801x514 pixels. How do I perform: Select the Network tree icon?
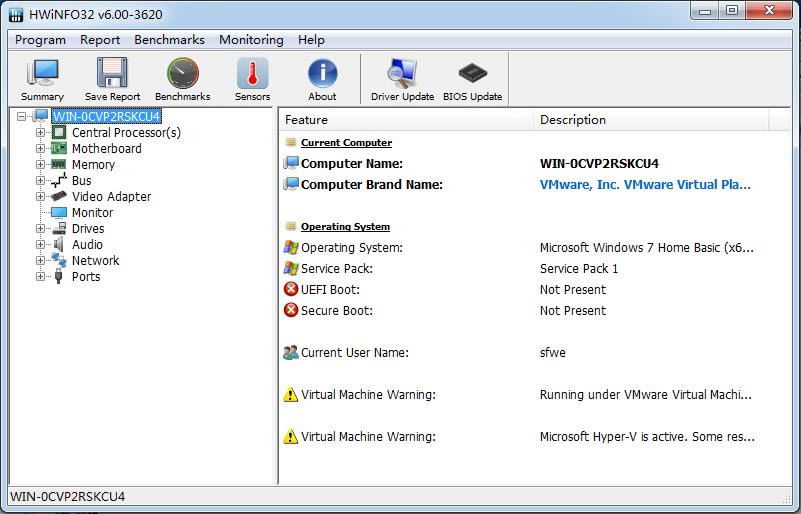pyautogui.click(x=59, y=261)
